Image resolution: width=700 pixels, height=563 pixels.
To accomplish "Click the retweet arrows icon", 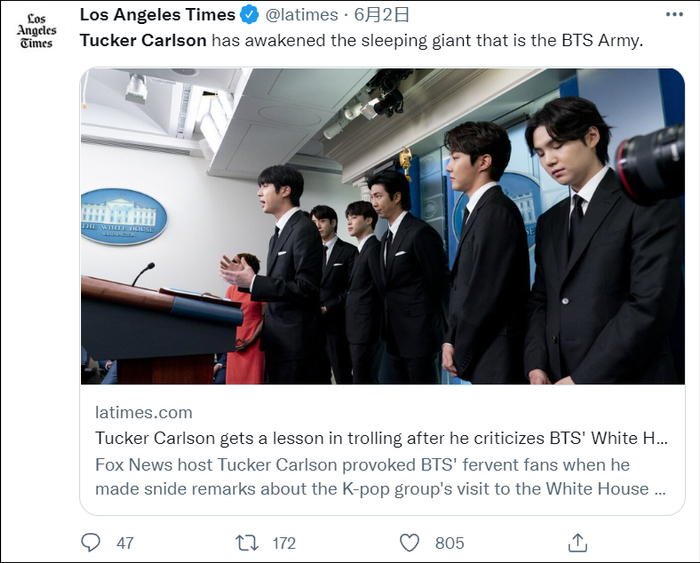I will (246, 542).
